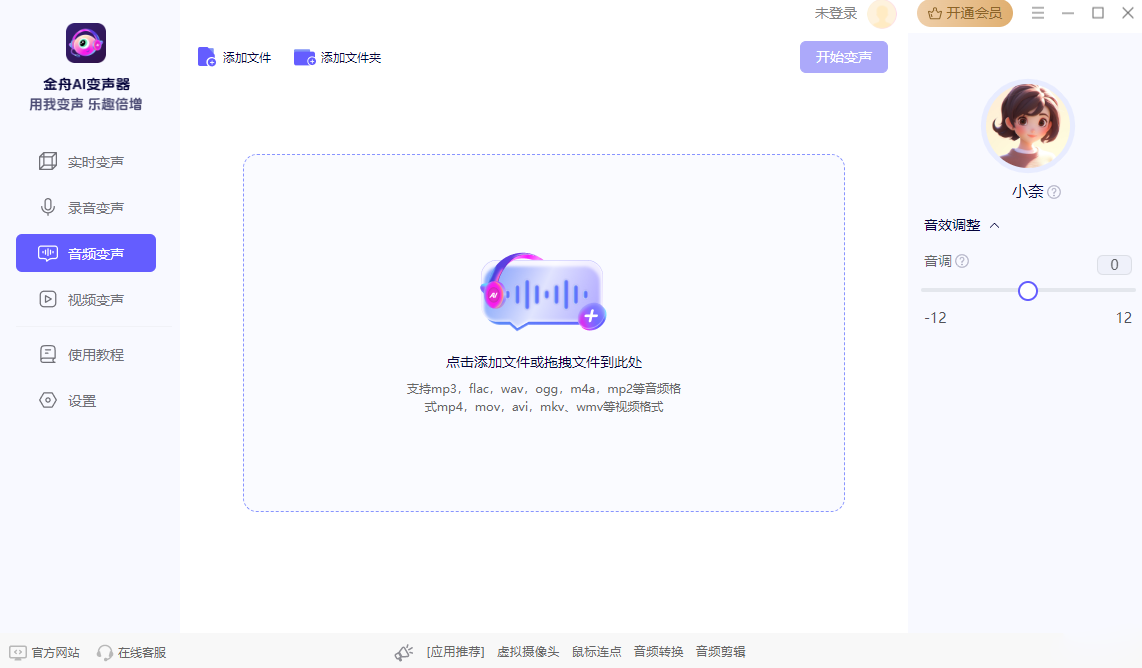Image resolution: width=1142 pixels, height=668 pixels.
Task: Select 录音变声 recording voice change
Action: coord(86,207)
